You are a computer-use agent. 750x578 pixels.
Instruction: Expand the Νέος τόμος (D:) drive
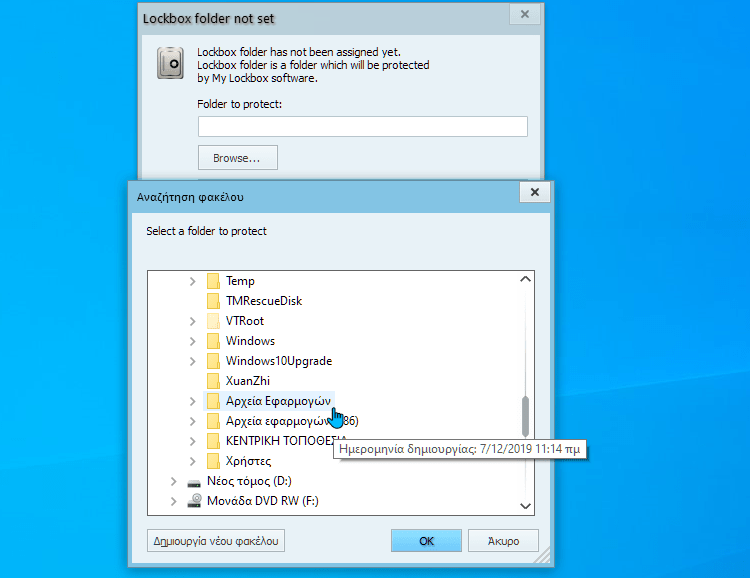174,481
